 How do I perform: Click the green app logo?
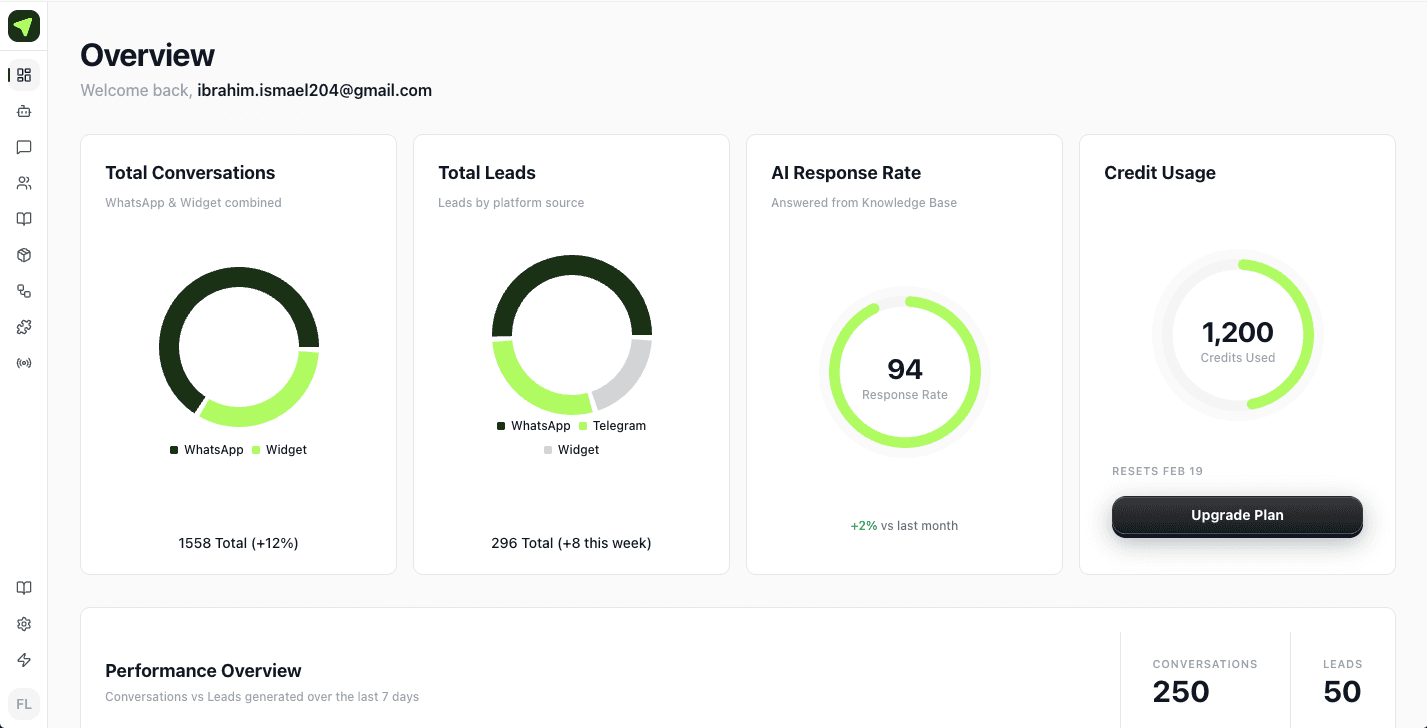[24, 26]
